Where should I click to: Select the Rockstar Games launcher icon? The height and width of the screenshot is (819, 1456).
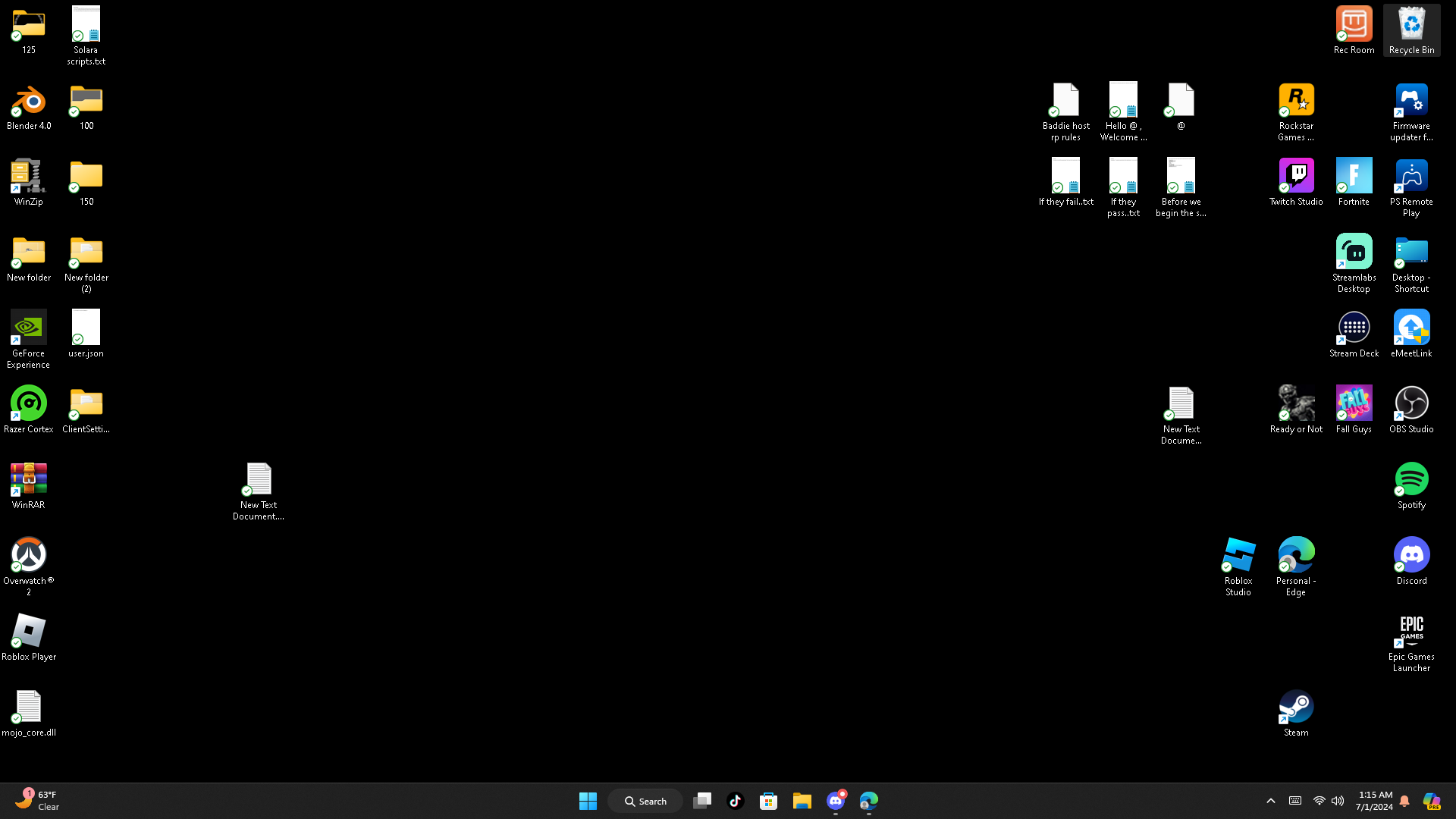pyautogui.click(x=1297, y=113)
